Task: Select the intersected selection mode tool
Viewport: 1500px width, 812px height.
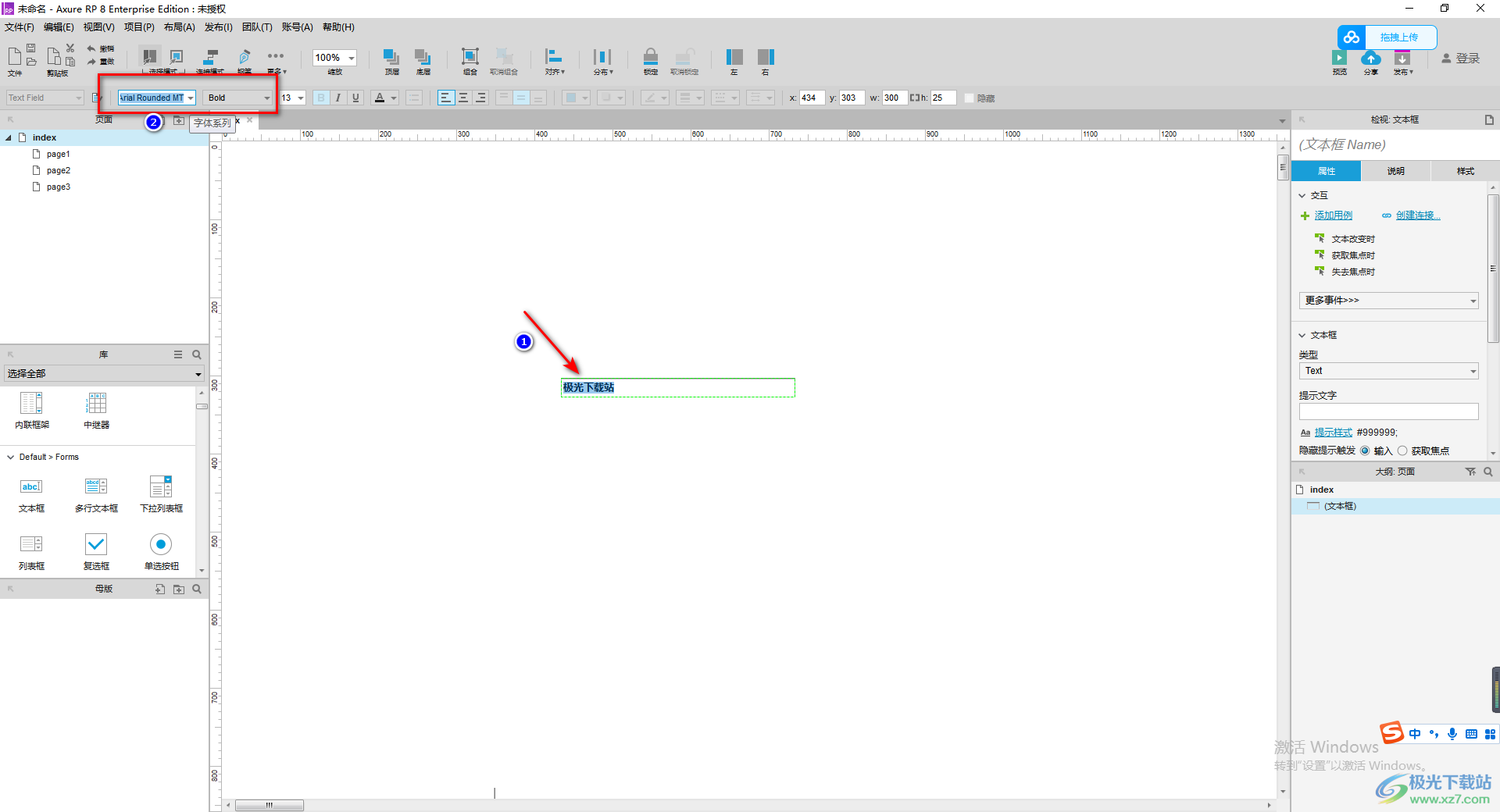Action: (x=149, y=57)
